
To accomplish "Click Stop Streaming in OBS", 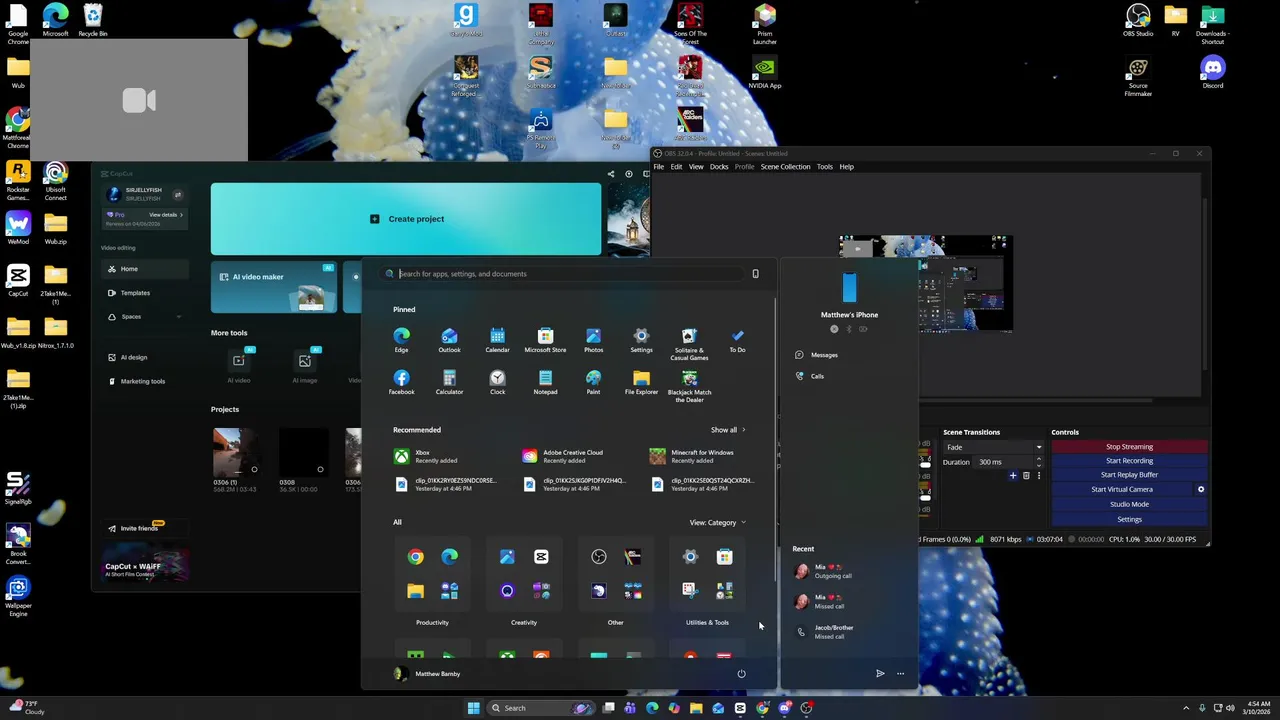I will click(x=1129, y=447).
